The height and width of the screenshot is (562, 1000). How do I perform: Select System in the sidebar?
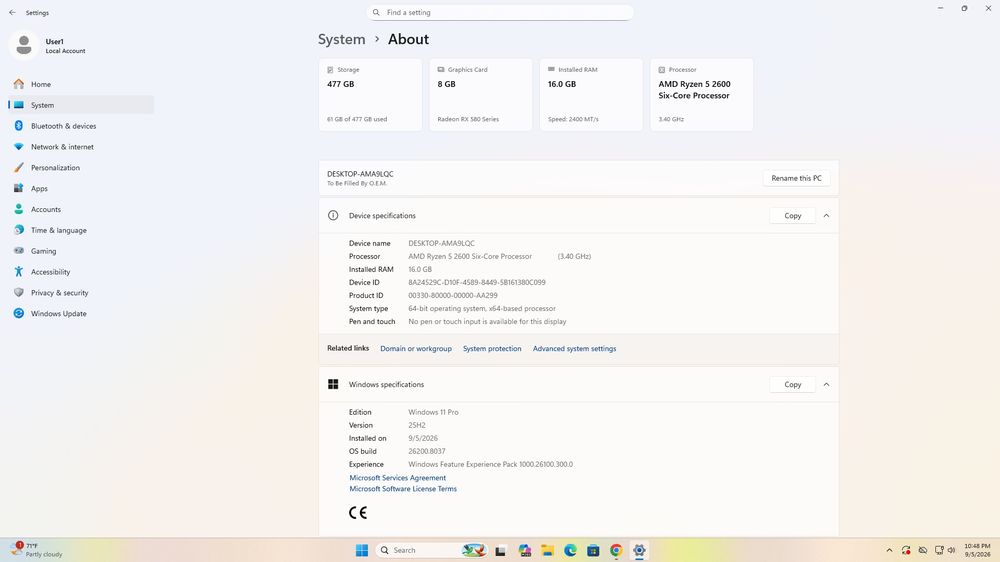(x=81, y=105)
